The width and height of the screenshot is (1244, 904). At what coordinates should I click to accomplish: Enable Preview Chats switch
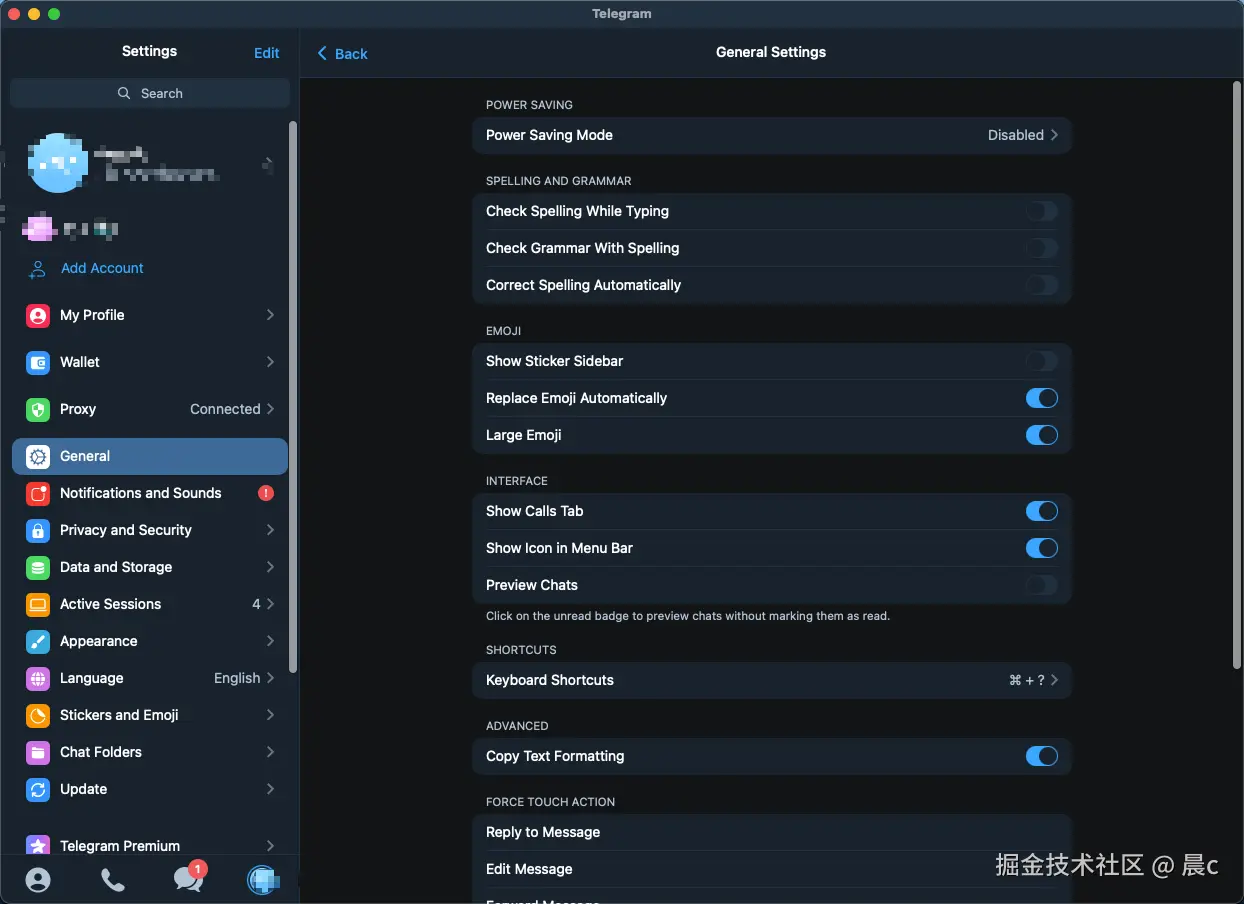tap(1041, 585)
